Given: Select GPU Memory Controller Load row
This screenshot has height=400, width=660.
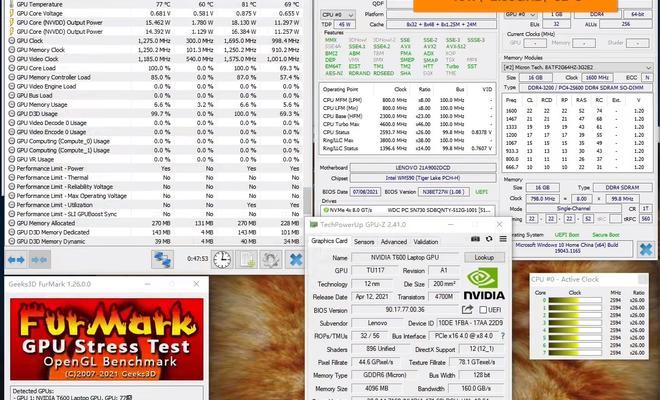Looking at the screenshot, I should click(154, 77).
